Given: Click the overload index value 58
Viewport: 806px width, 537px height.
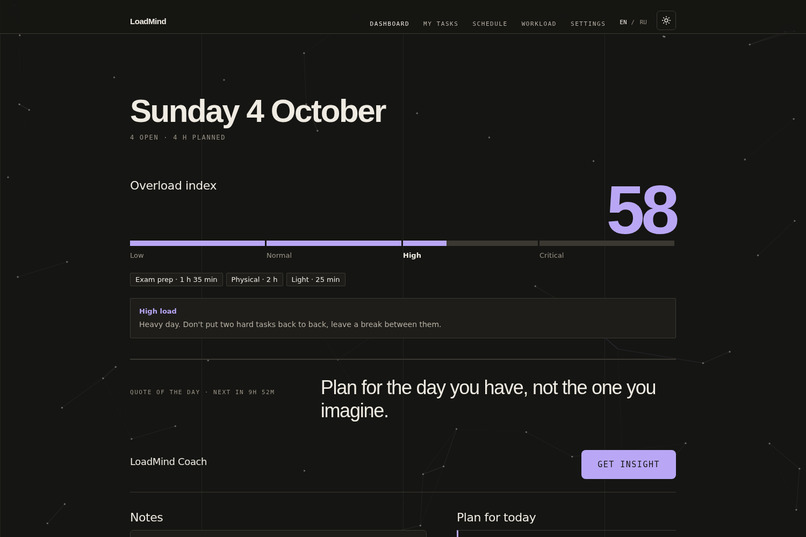Looking at the screenshot, I should [642, 210].
